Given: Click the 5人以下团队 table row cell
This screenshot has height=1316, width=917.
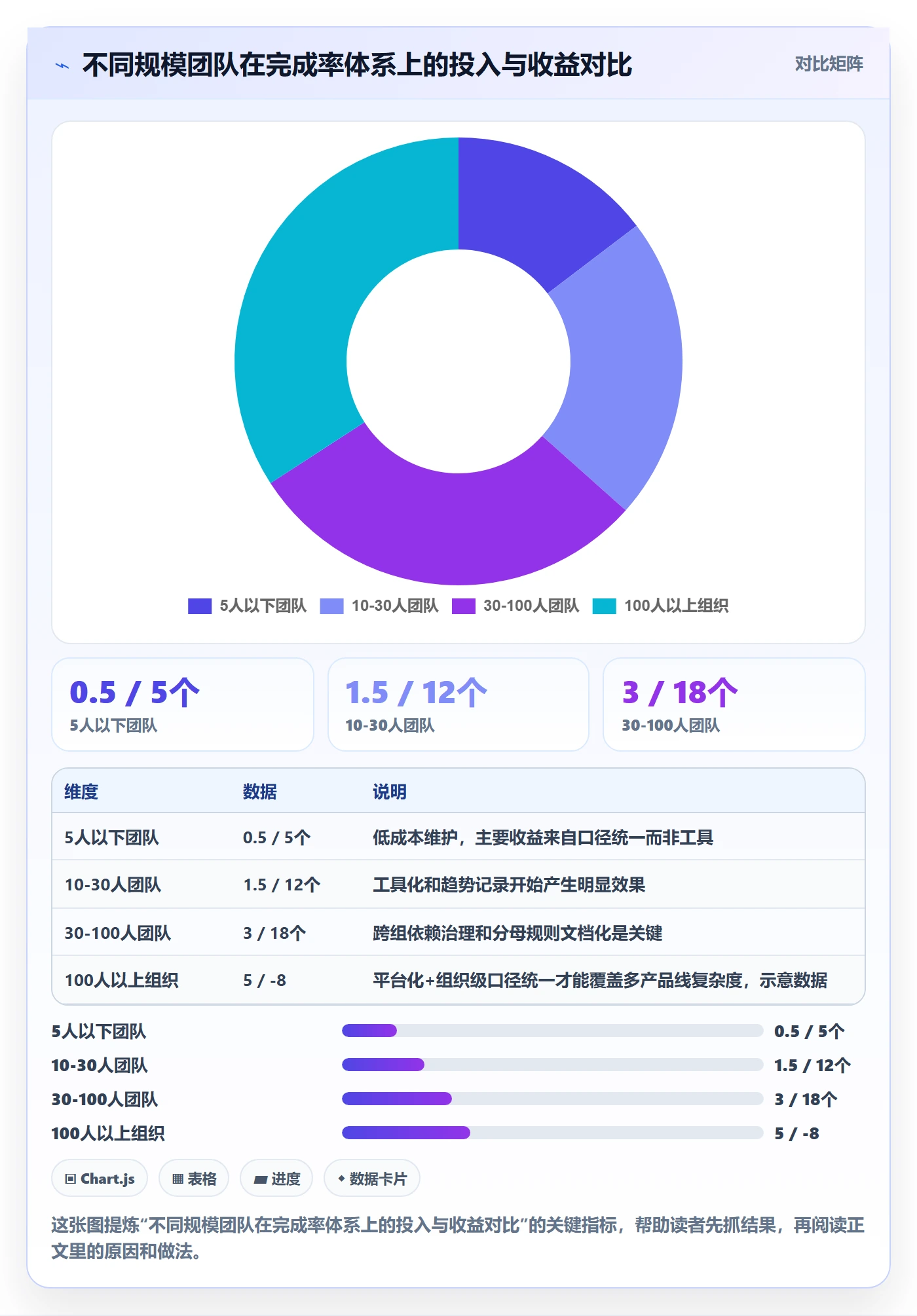Looking at the screenshot, I should click(111, 837).
